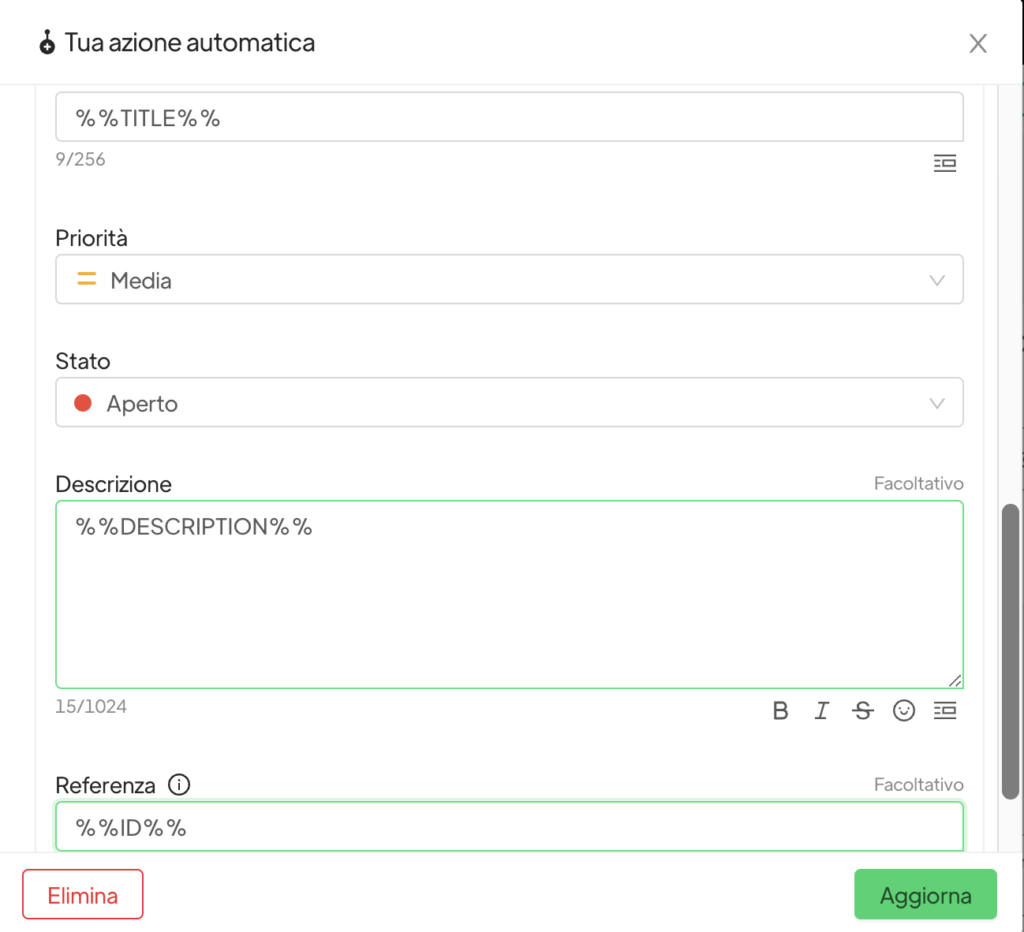
Task: Open the emoji picker for description
Action: [x=904, y=711]
